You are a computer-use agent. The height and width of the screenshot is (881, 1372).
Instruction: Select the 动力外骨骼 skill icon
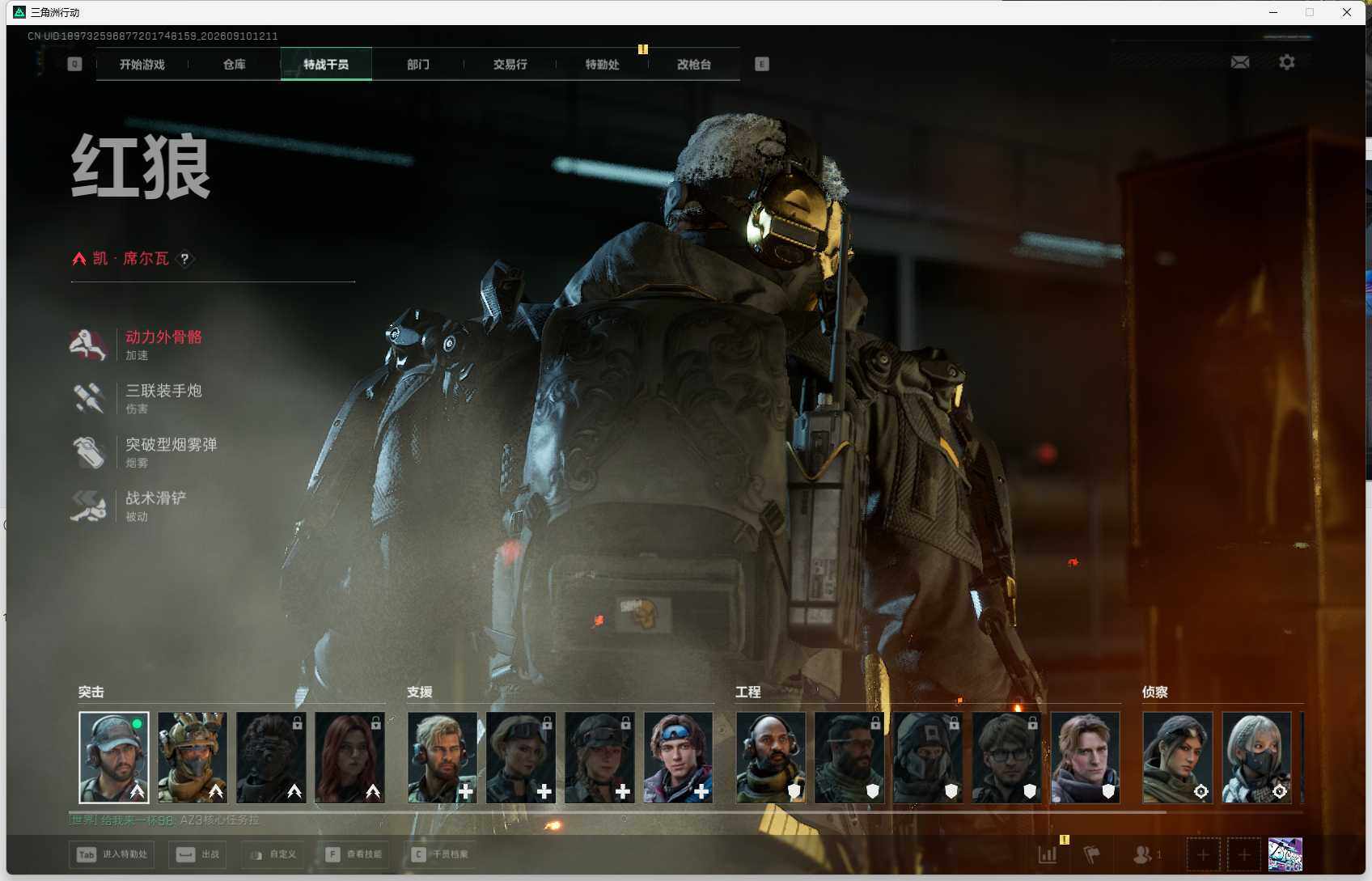(88, 345)
